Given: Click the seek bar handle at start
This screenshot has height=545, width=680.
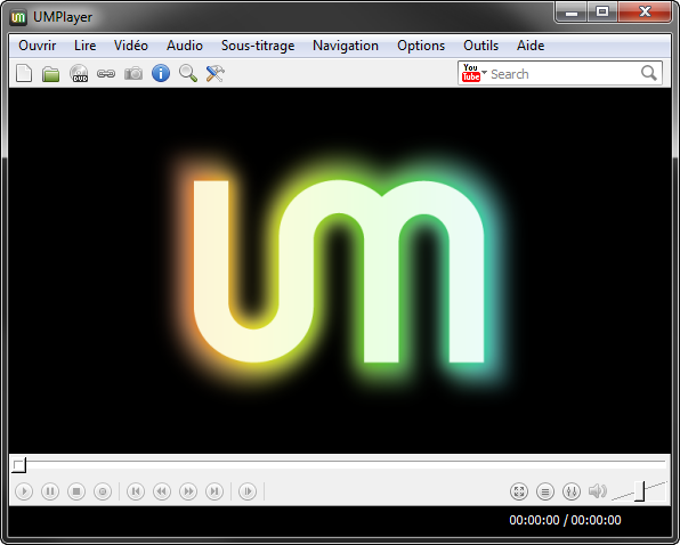Looking at the screenshot, I should pos(19,465).
